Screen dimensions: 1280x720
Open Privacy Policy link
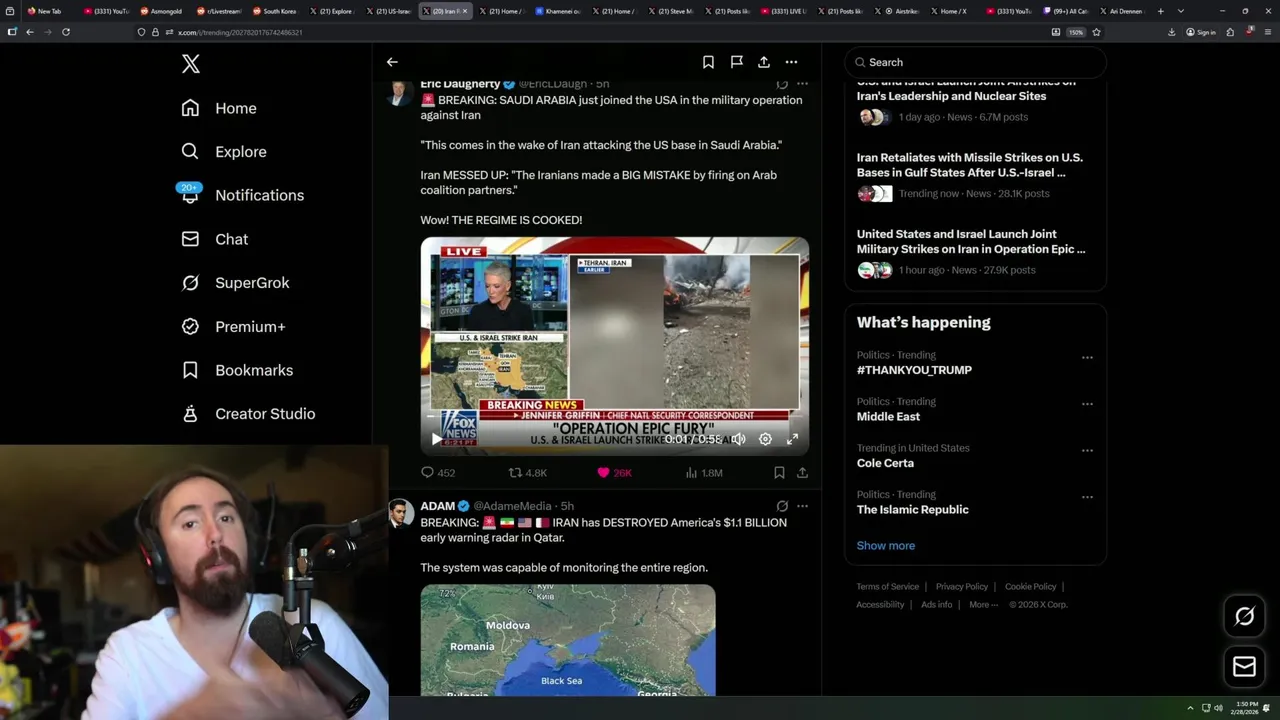(x=962, y=587)
